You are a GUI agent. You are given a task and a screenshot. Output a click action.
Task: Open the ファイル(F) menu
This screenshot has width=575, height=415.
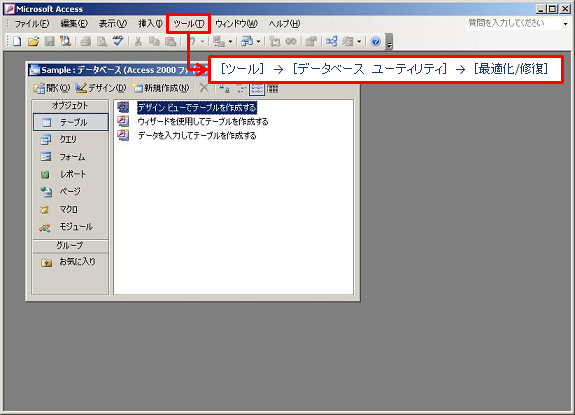pos(32,24)
